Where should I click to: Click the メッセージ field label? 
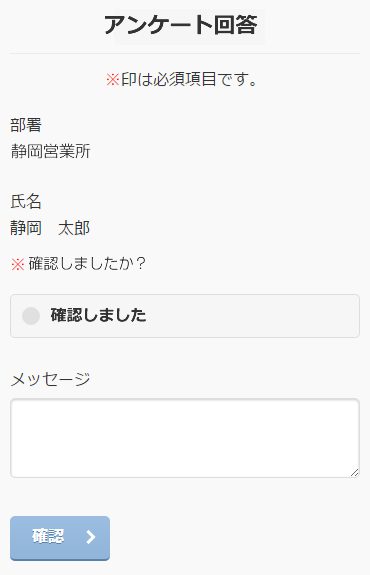coord(50,379)
